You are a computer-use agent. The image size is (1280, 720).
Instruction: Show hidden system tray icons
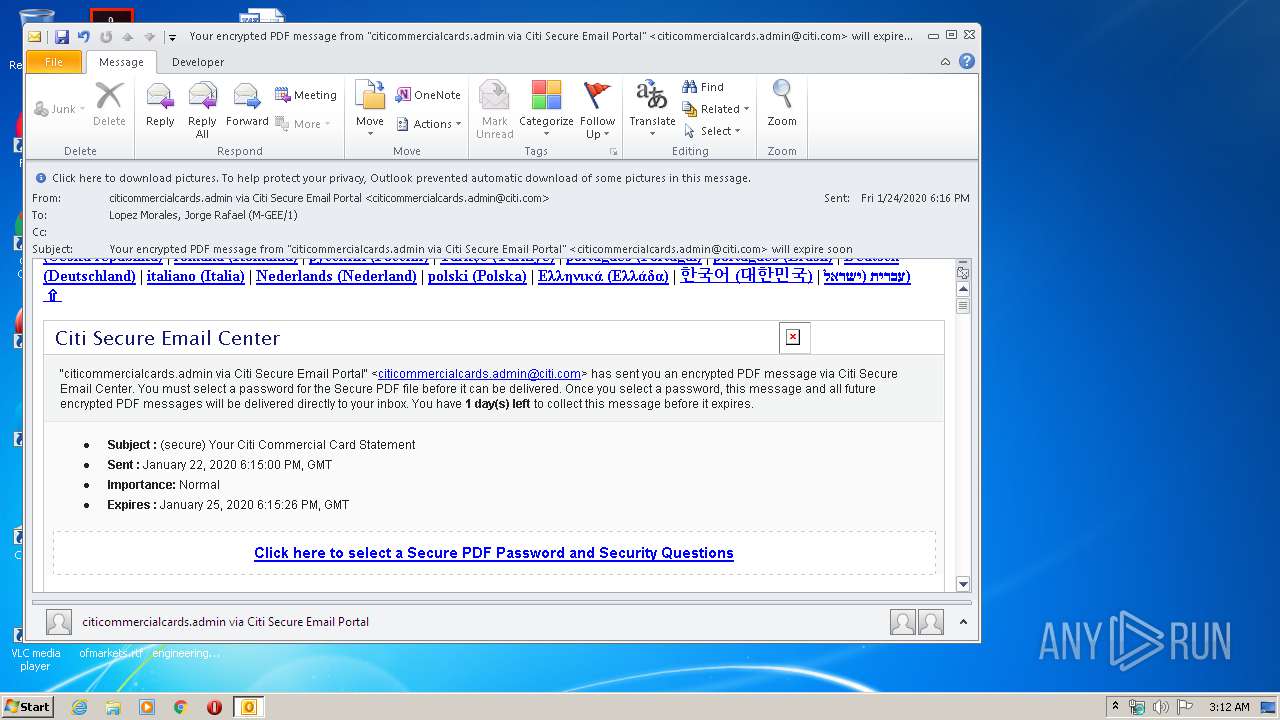[x=1115, y=707]
